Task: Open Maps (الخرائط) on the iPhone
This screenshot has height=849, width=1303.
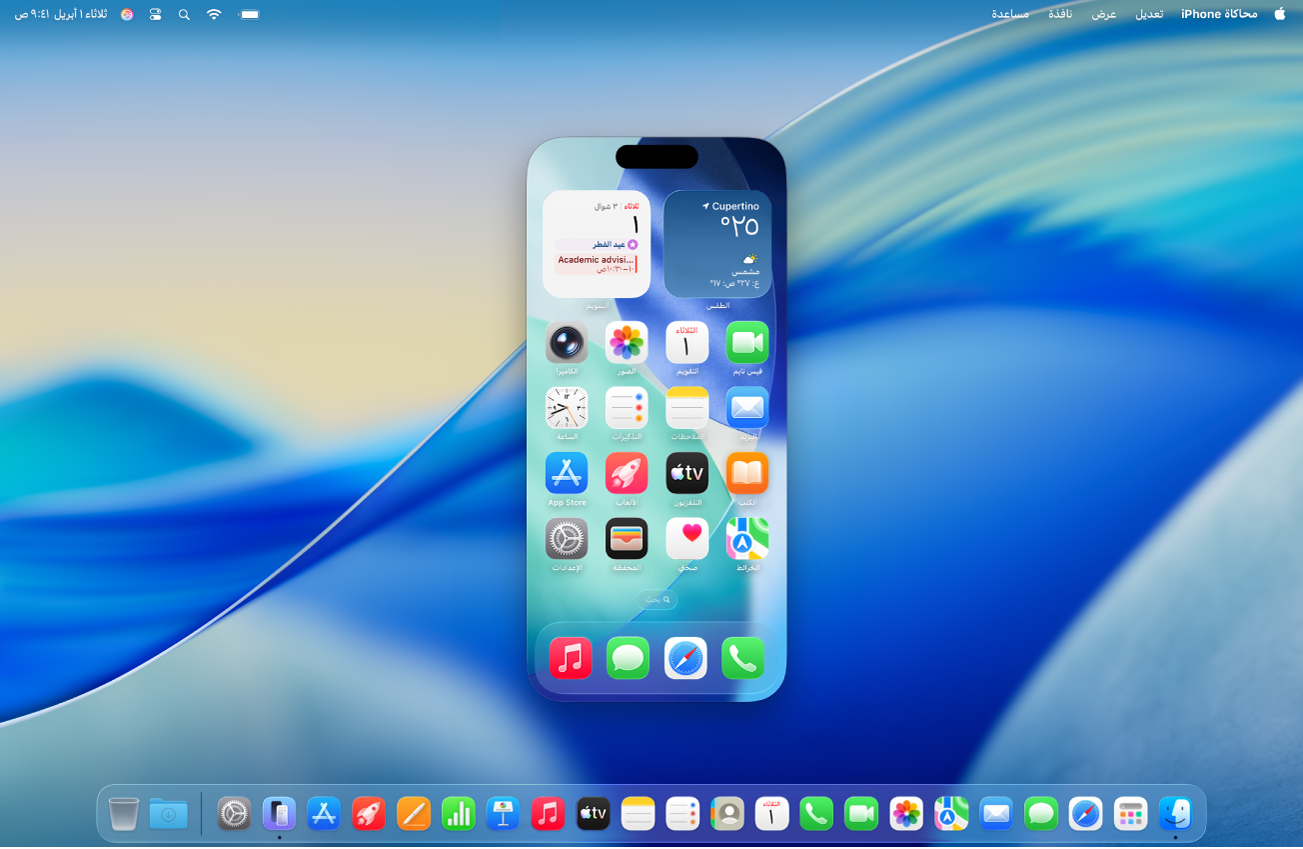Action: coord(747,538)
